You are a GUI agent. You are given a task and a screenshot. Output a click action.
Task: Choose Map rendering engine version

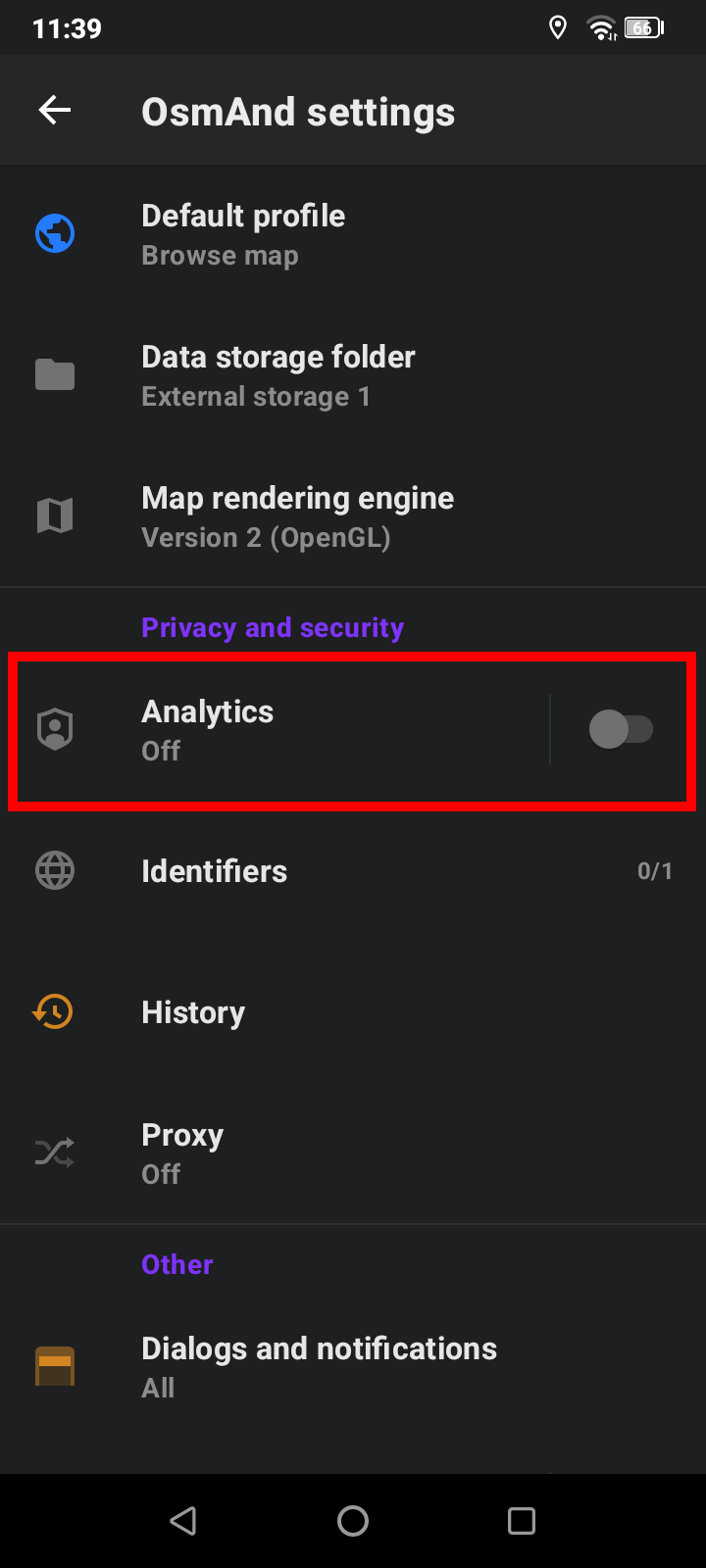point(297,516)
